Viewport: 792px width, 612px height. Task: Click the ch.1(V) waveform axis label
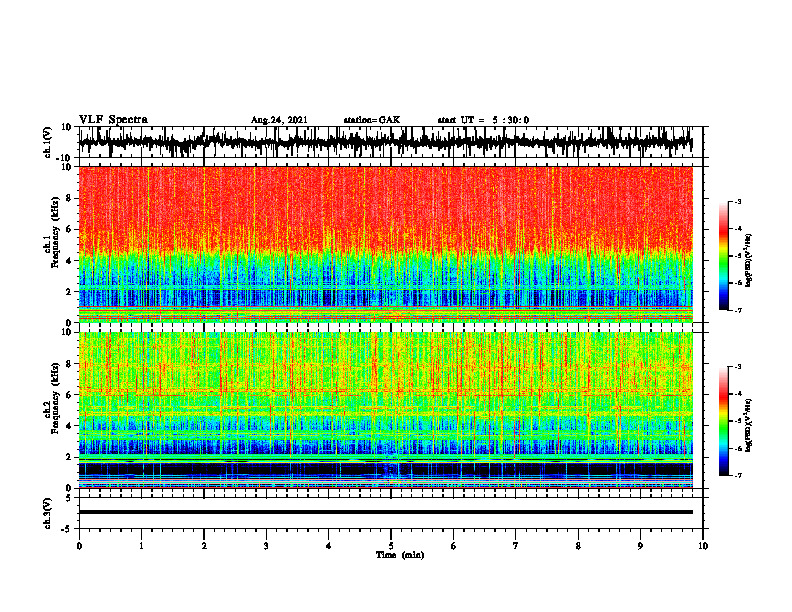[x=47, y=142]
